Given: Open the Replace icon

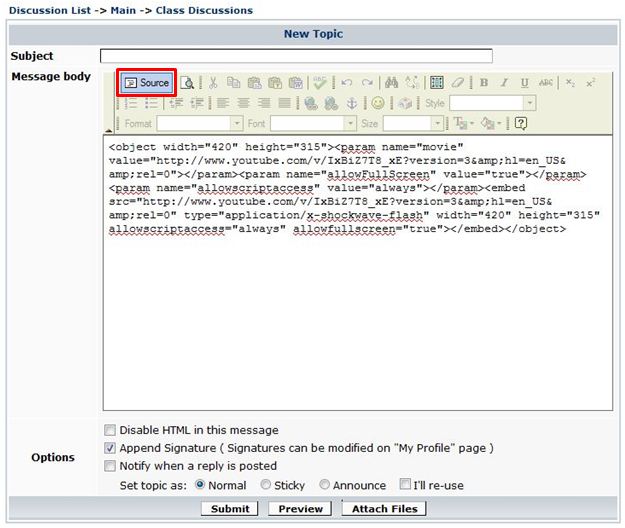Looking at the screenshot, I should [412, 82].
